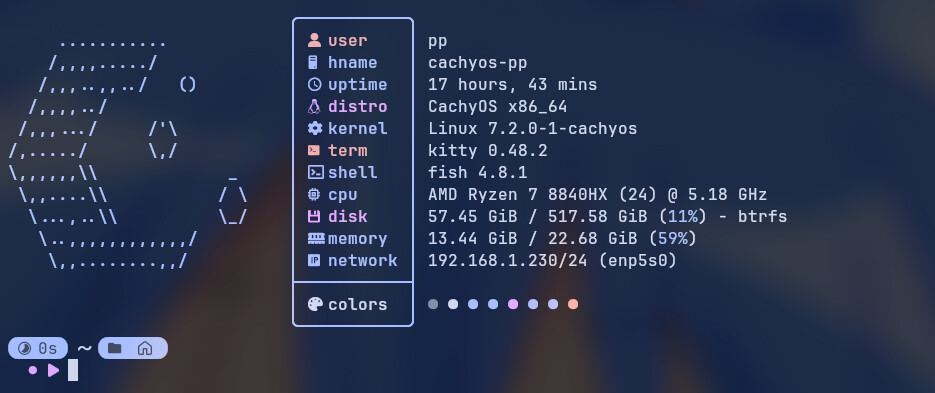Click the '~' tilde in prompt
Image resolution: width=935 pixels, height=393 pixels.
(84, 348)
